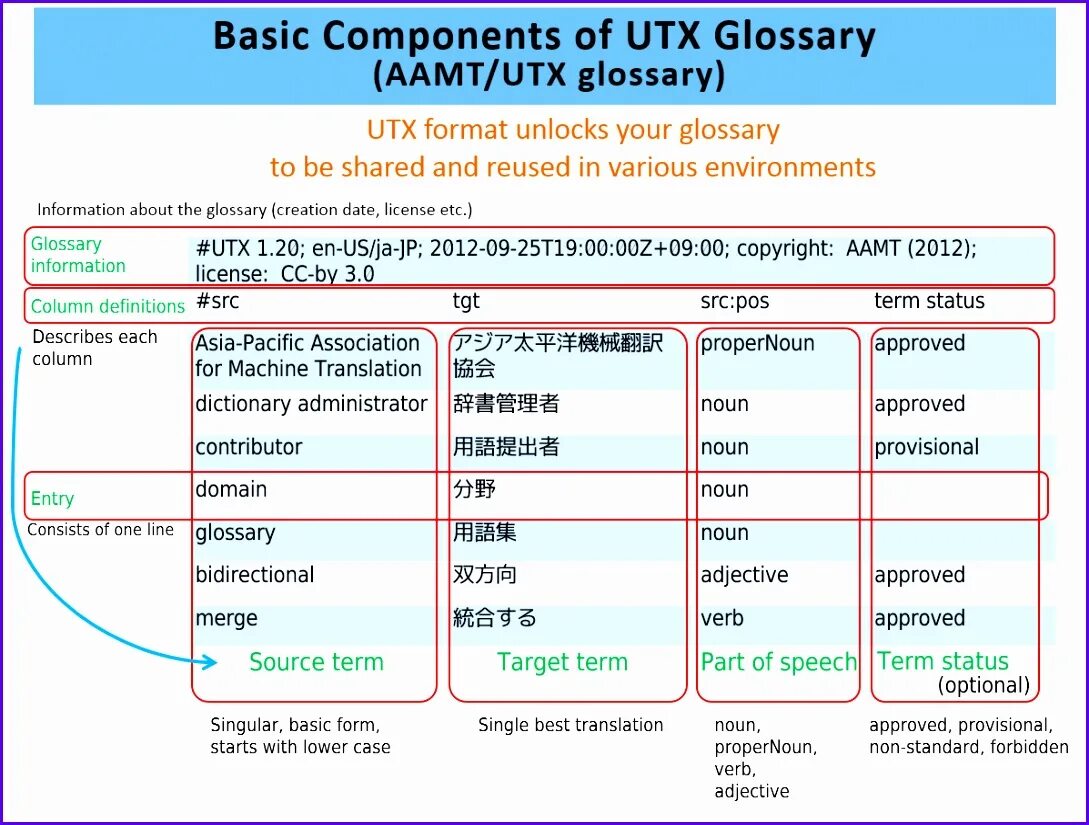The width and height of the screenshot is (1089, 825).
Task: Click 'approved' in the dictionary administrator row
Action: [x=920, y=404]
